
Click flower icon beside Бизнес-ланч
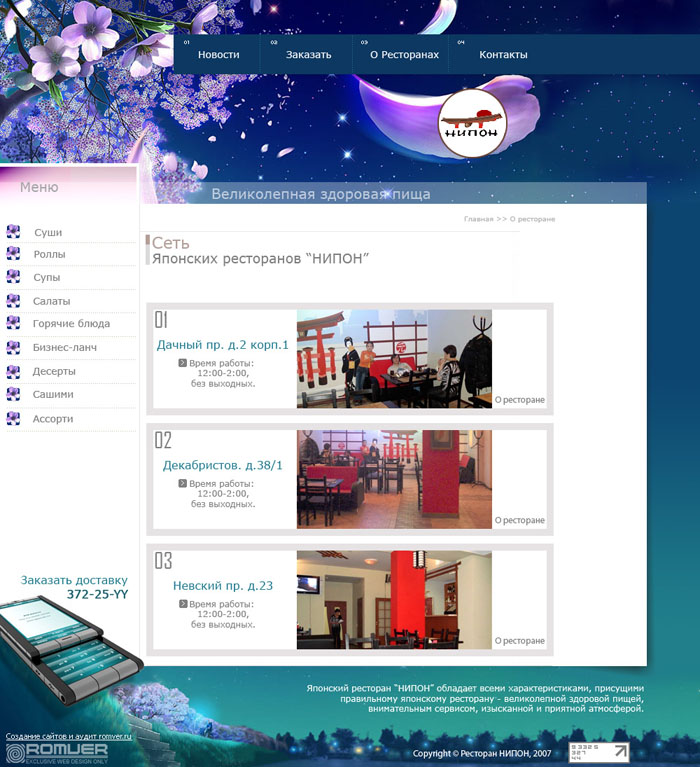coord(13,347)
